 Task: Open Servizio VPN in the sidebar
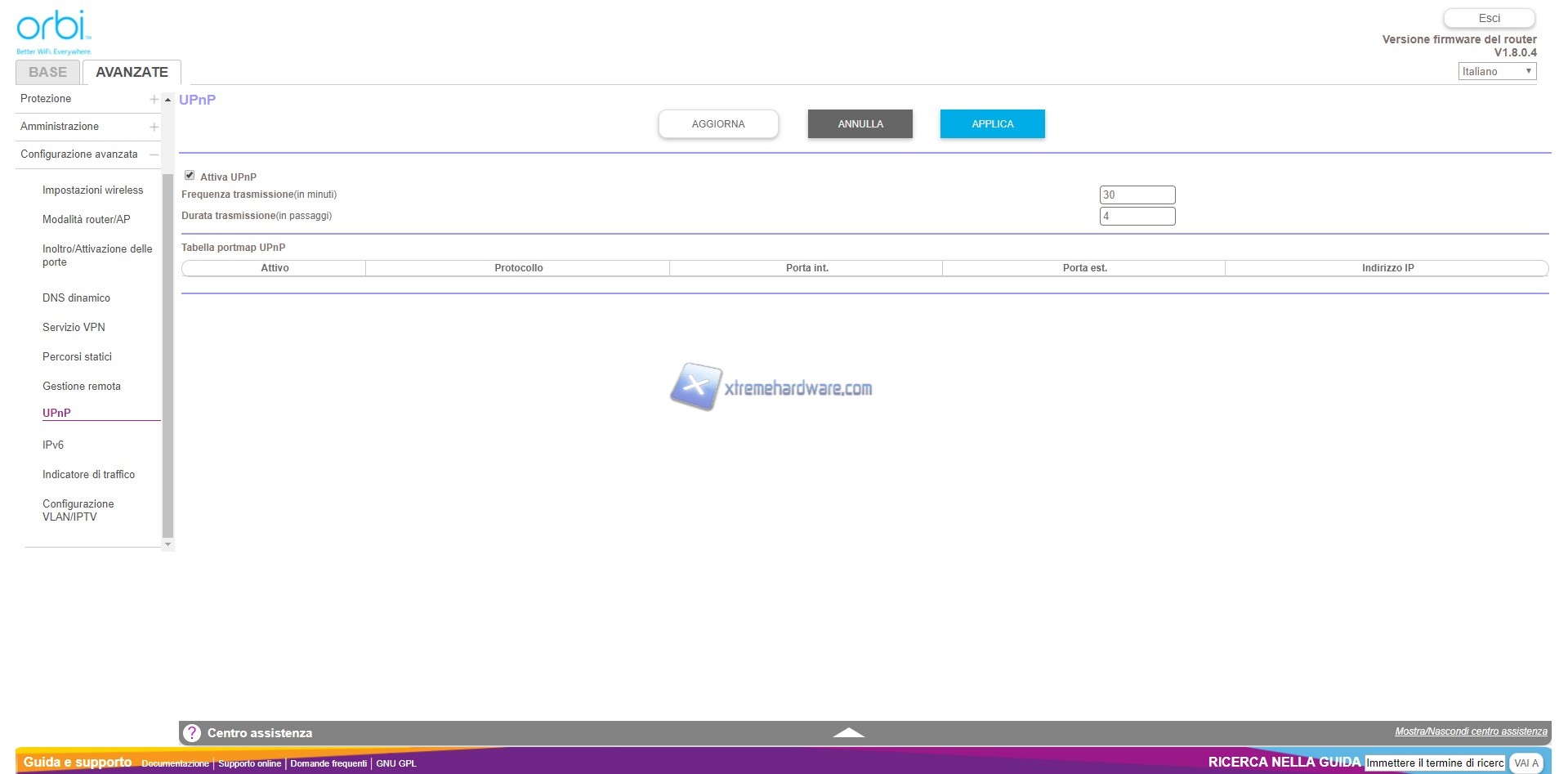(x=74, y=327)
